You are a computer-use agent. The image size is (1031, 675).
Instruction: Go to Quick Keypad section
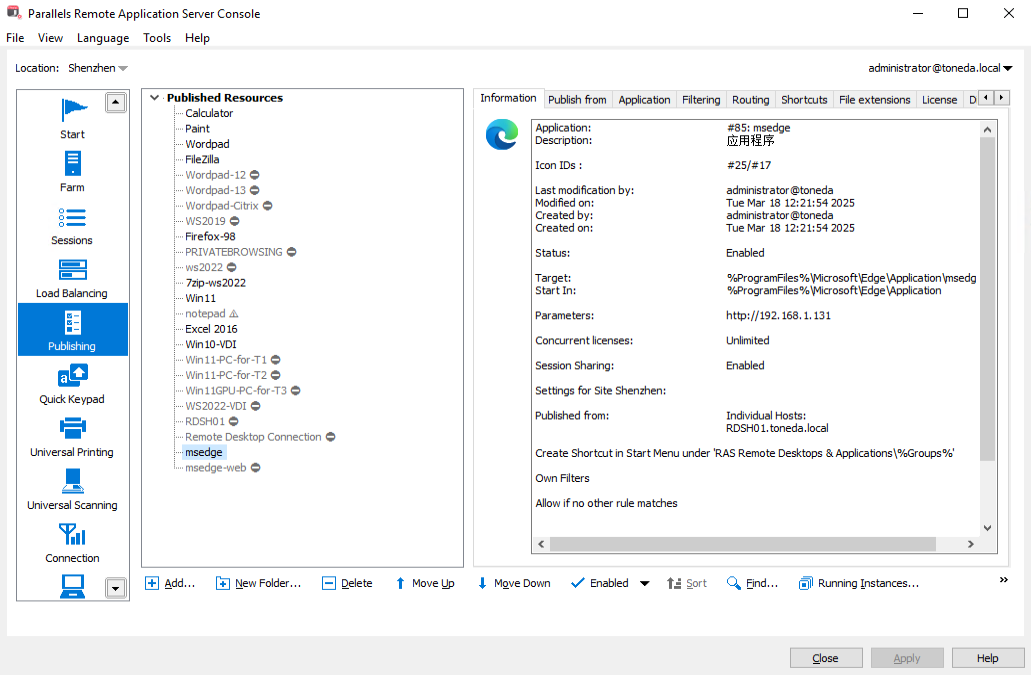pos(72,383)
